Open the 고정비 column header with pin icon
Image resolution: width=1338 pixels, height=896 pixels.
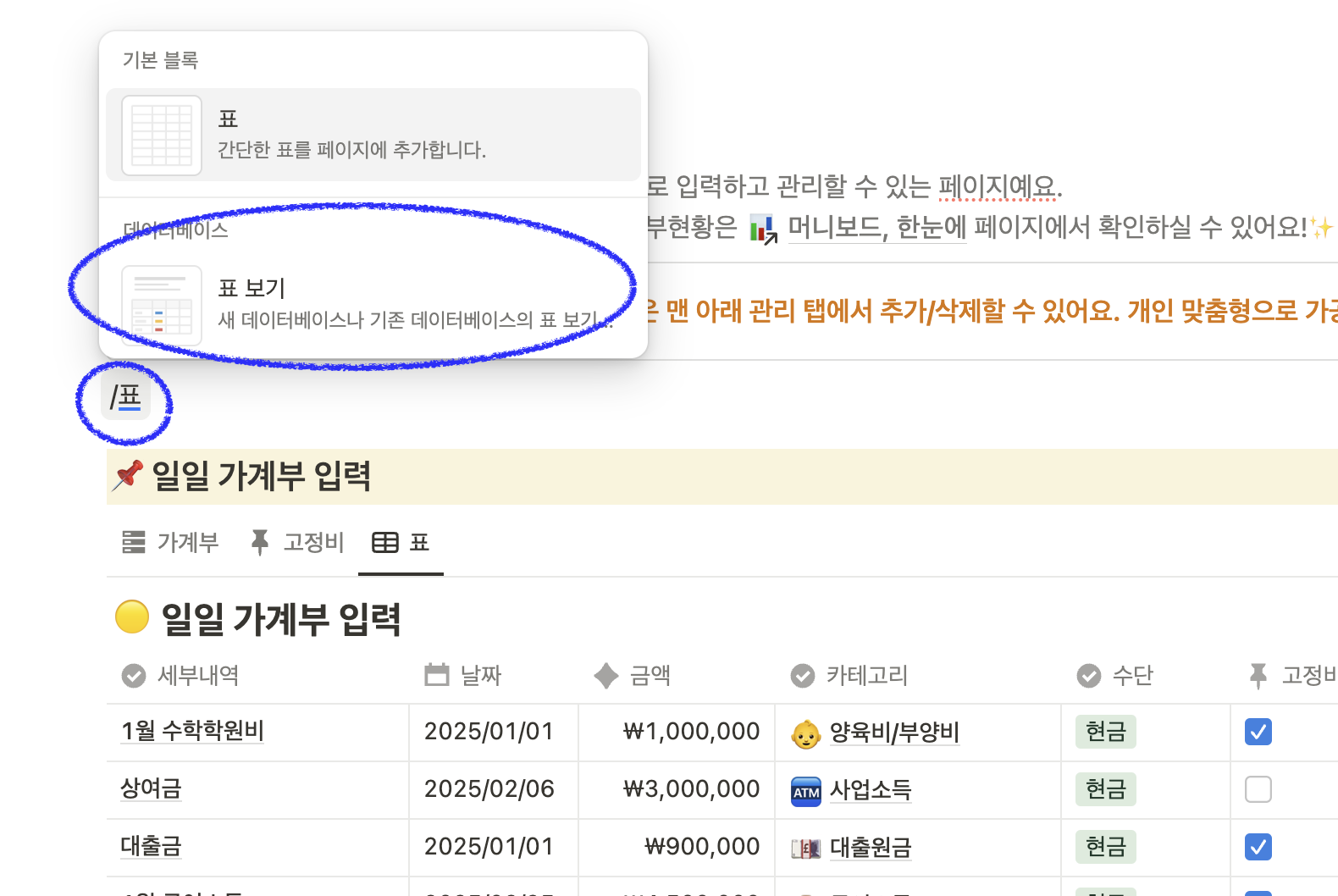pyautogui.click(x=1285, y=675)
